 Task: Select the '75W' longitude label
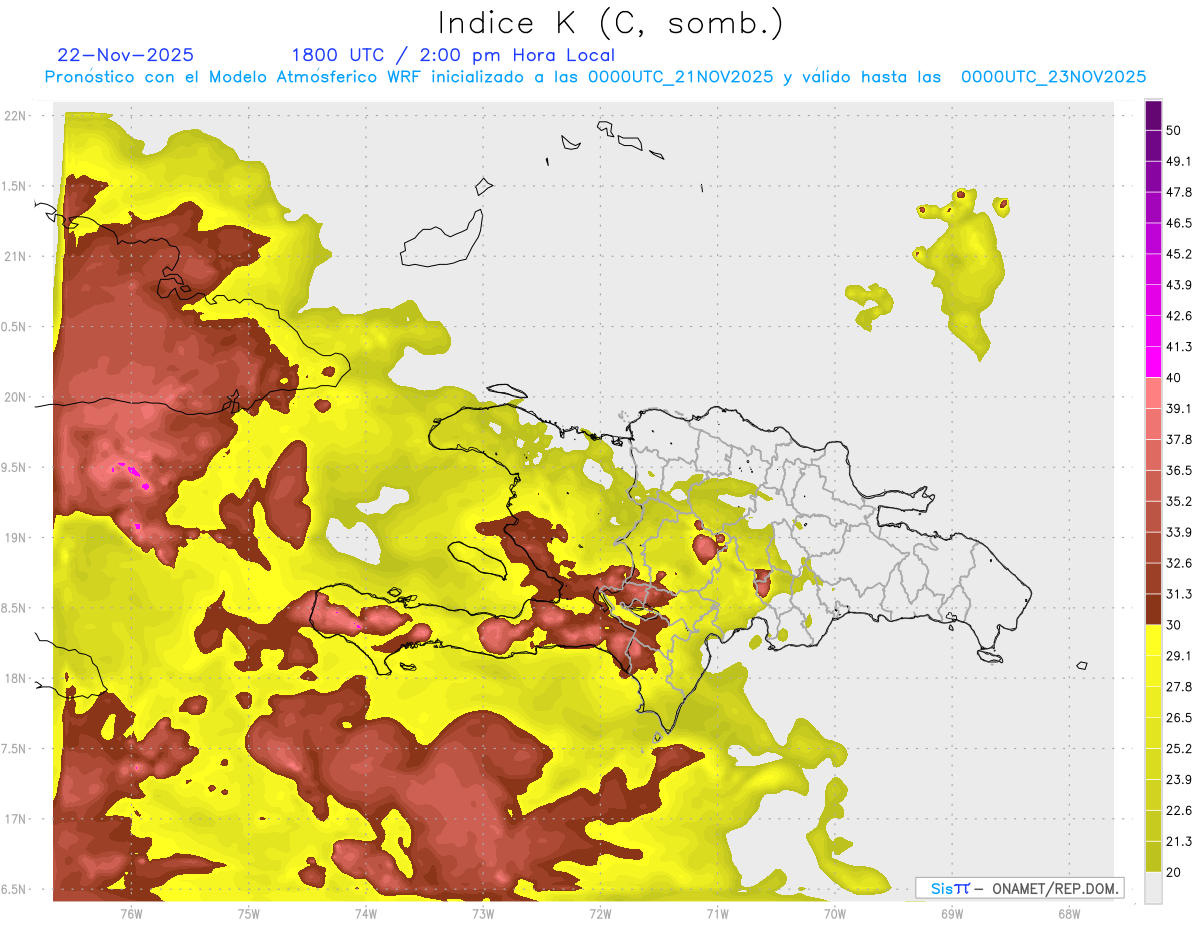[249, 913]
